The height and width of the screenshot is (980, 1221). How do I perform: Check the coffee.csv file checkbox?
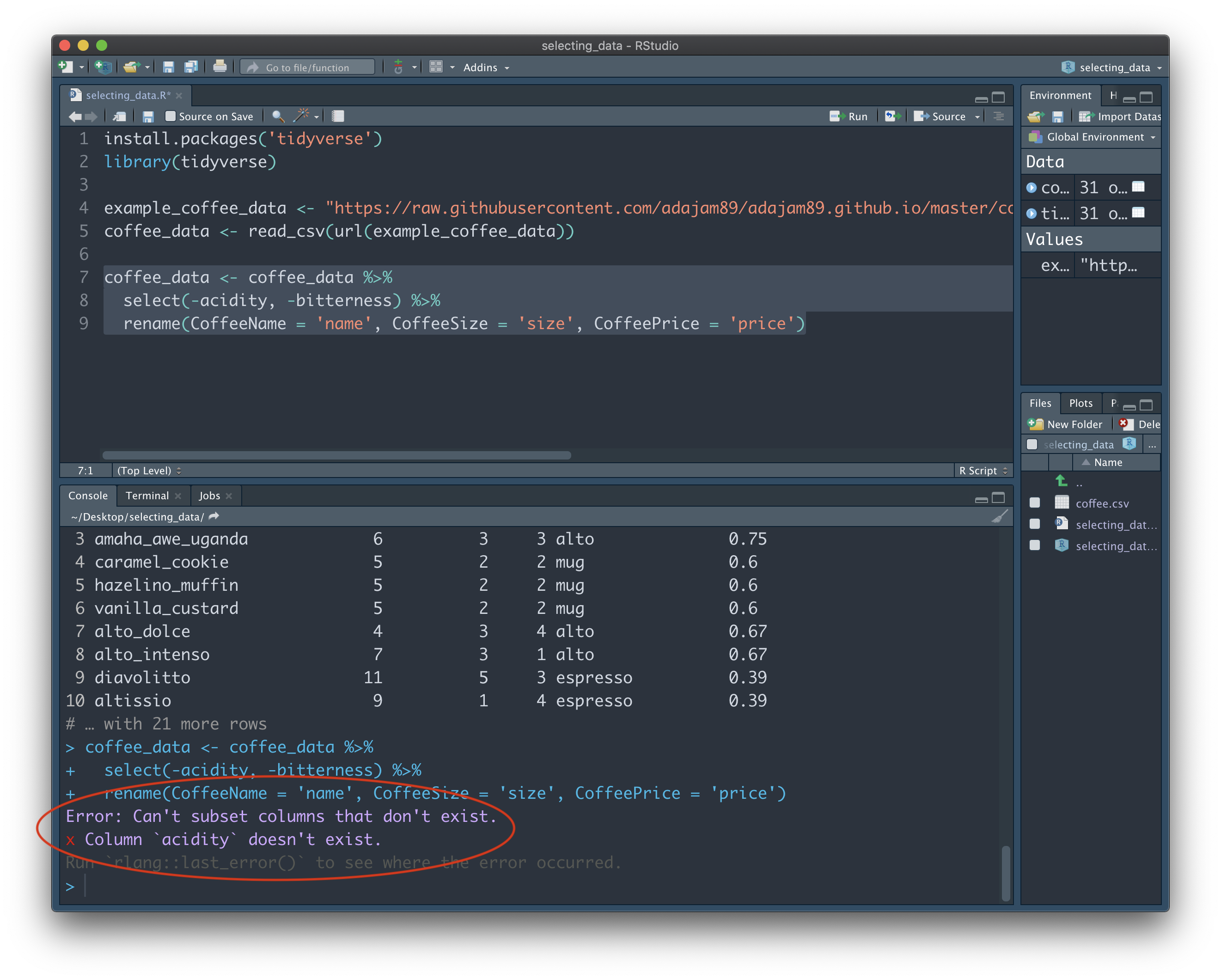coord(1035,502)
